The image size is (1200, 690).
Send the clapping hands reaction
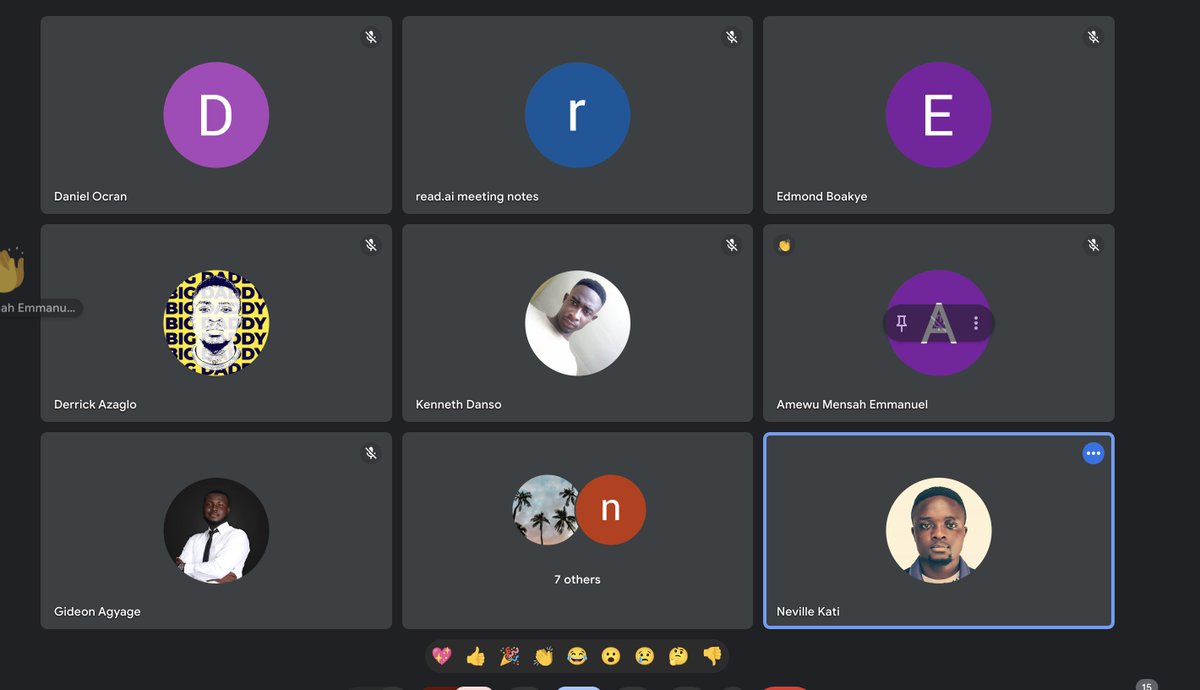pyautogui.click(x=543, y=656)
